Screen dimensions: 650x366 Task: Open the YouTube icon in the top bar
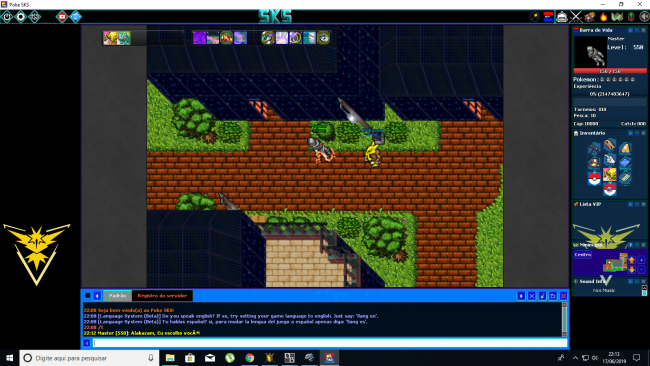pyautogui.click(x=62, y=17)
